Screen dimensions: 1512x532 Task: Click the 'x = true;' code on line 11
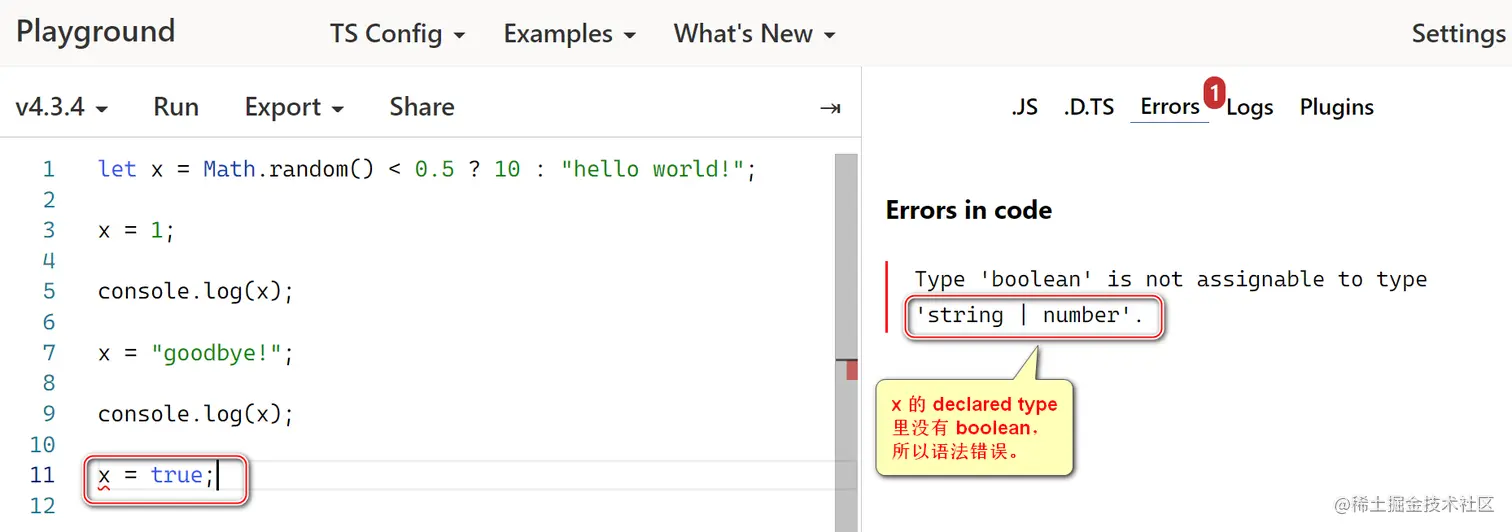(x=156, y=475)
